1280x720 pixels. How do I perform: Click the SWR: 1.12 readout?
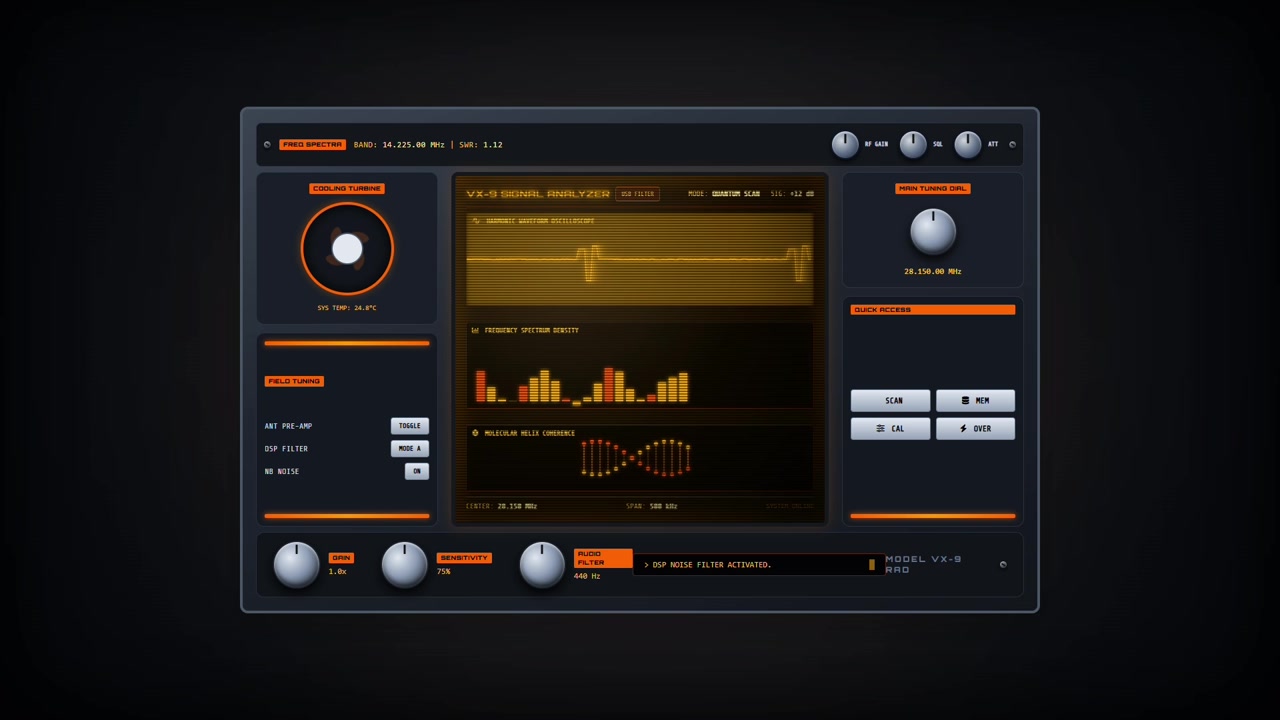[x=481, y=145]
